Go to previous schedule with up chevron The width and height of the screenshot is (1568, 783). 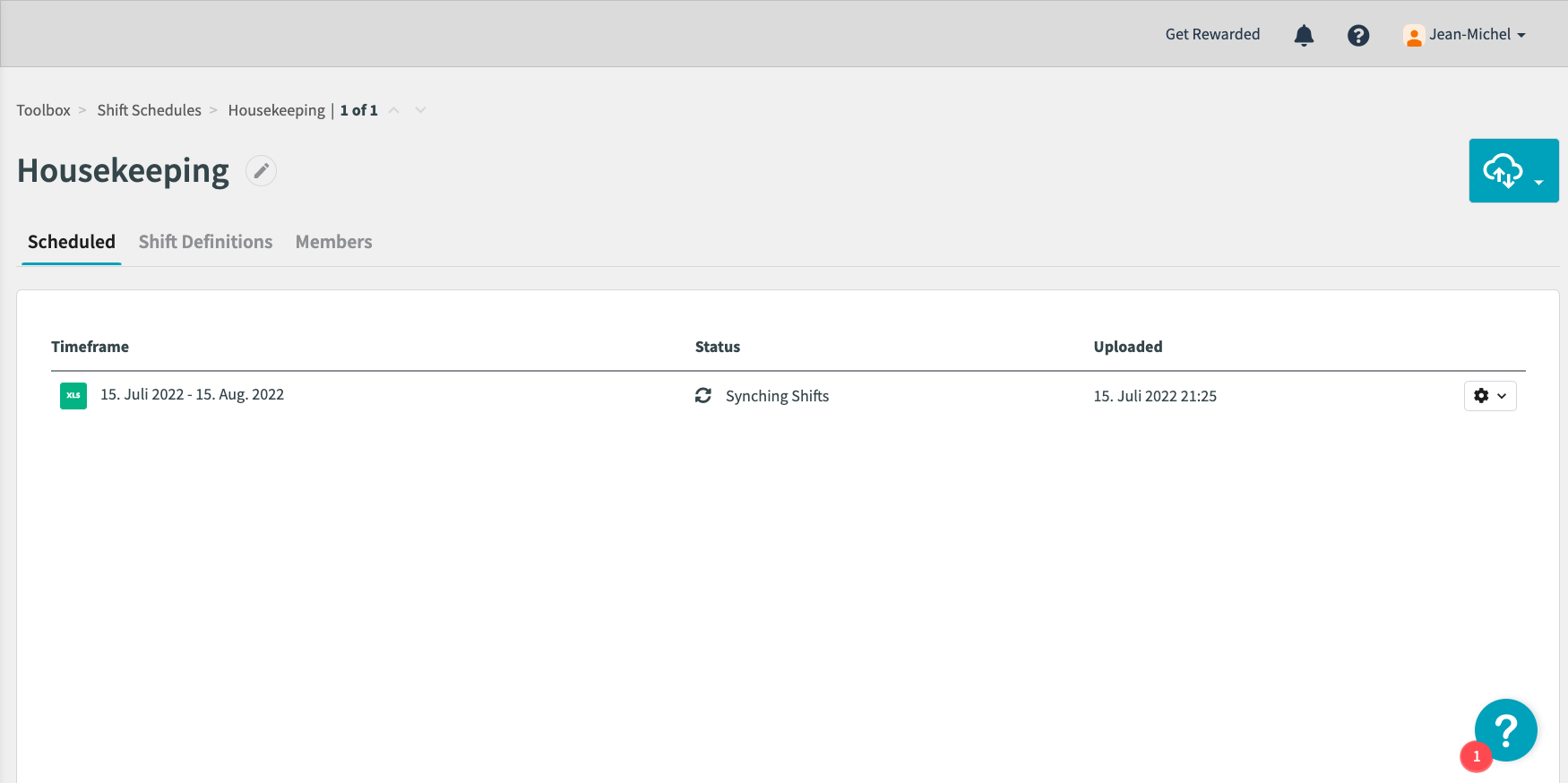click(393, 110)
